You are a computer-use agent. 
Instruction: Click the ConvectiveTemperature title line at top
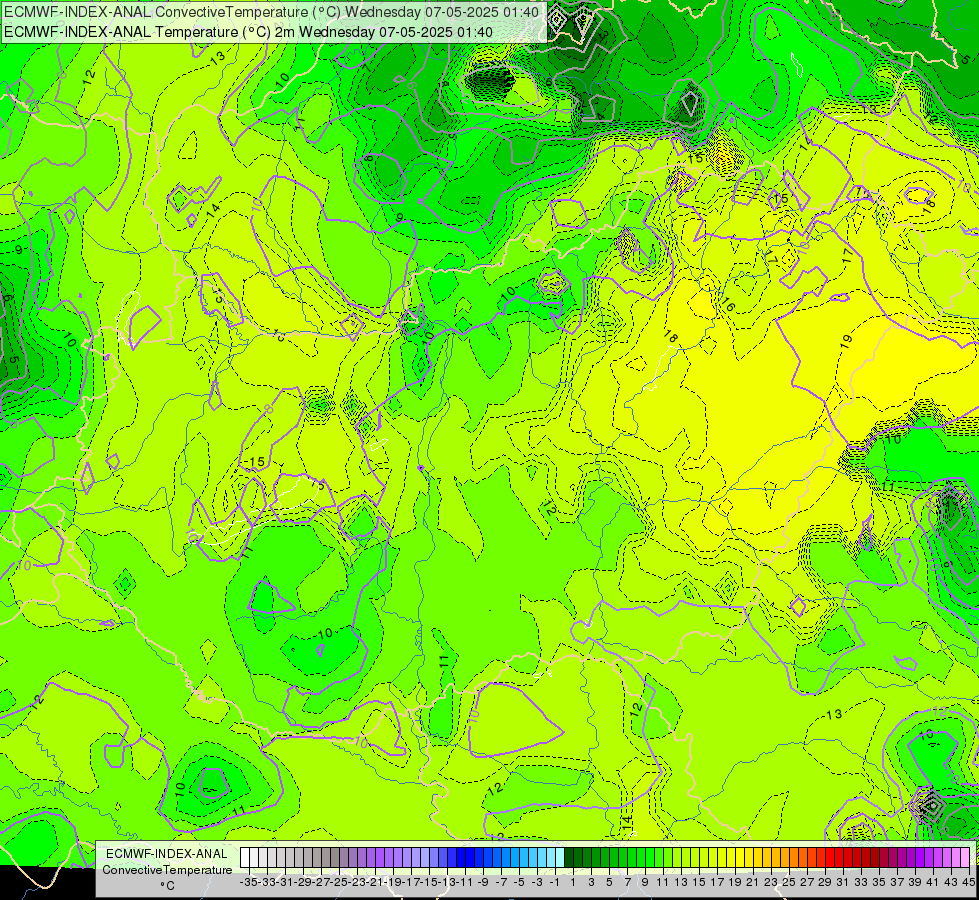(x=272, y=11)
